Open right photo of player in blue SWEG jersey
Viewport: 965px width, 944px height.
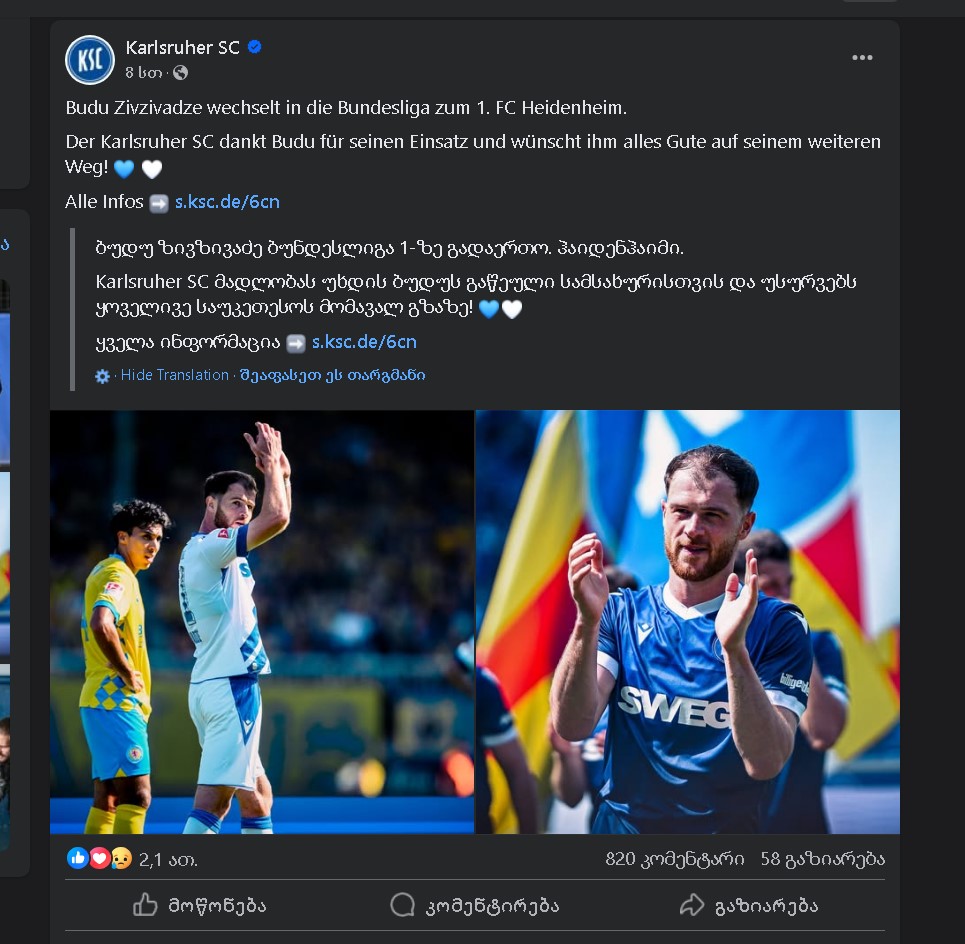688,622
